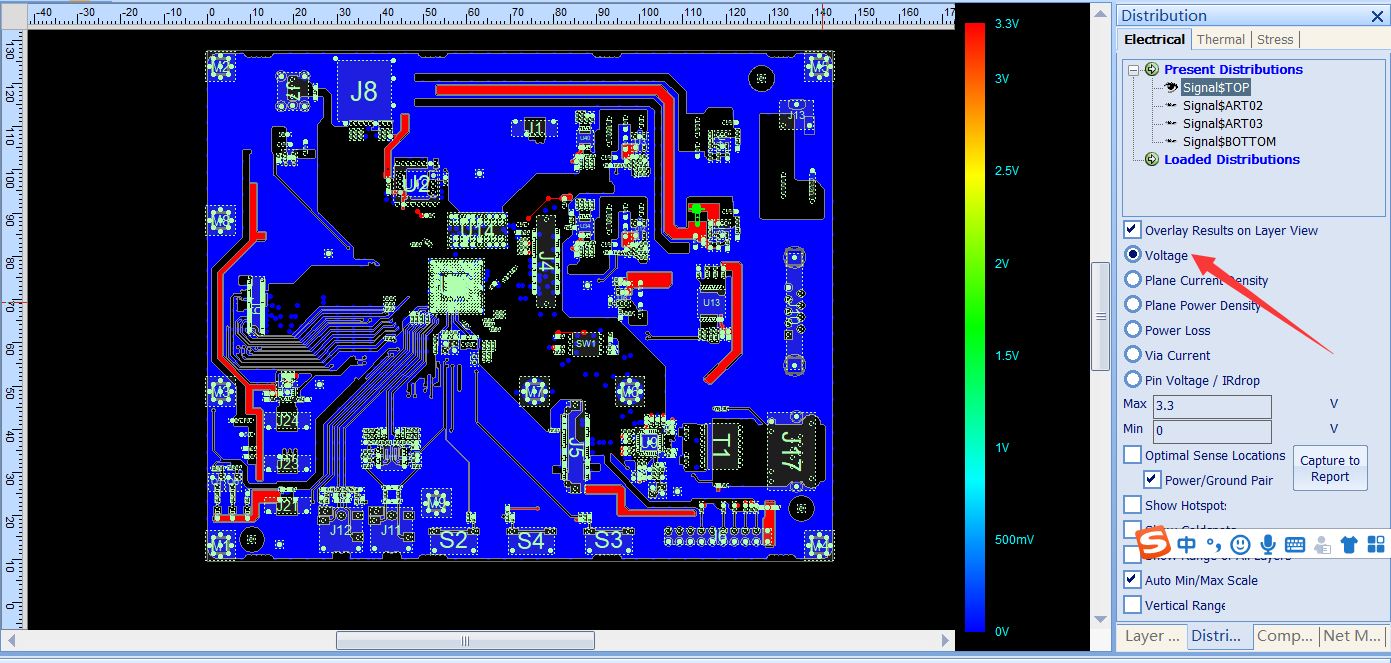Select the Signal$ART02 distribution
This screenshot has width=1391, height=663.
(x=1223, y=105)
